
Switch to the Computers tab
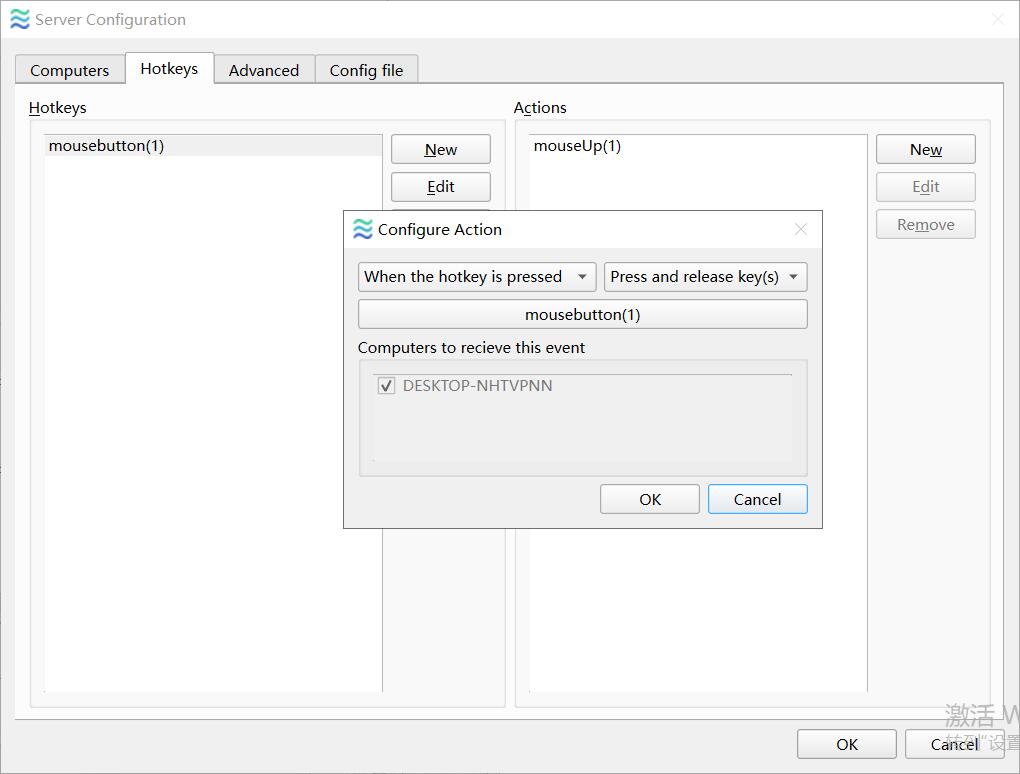tap(69, 70)
